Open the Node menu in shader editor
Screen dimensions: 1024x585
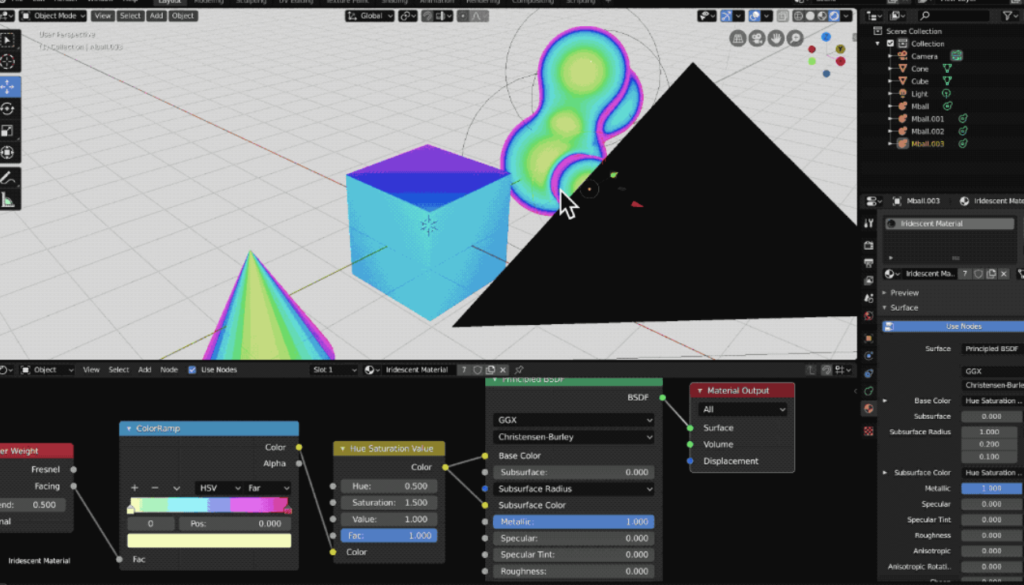pyautogui.click(x=168, y=370)
